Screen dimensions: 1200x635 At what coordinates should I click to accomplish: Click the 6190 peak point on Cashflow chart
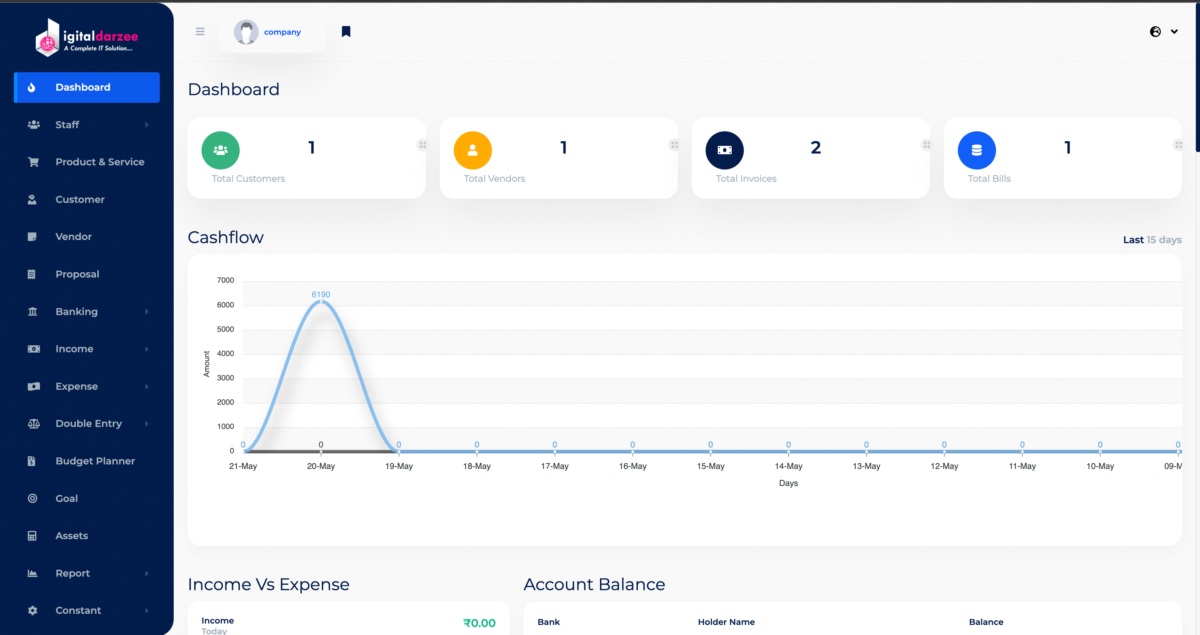point(321,302)
